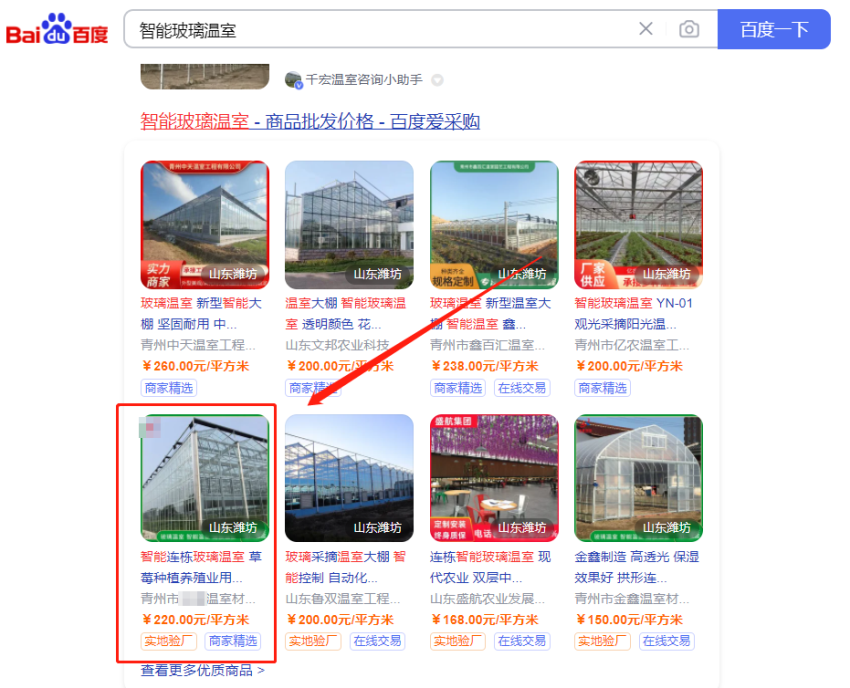Clear the search box with X icon
This screenshot has height=688, width=850.
coord(646,29)
